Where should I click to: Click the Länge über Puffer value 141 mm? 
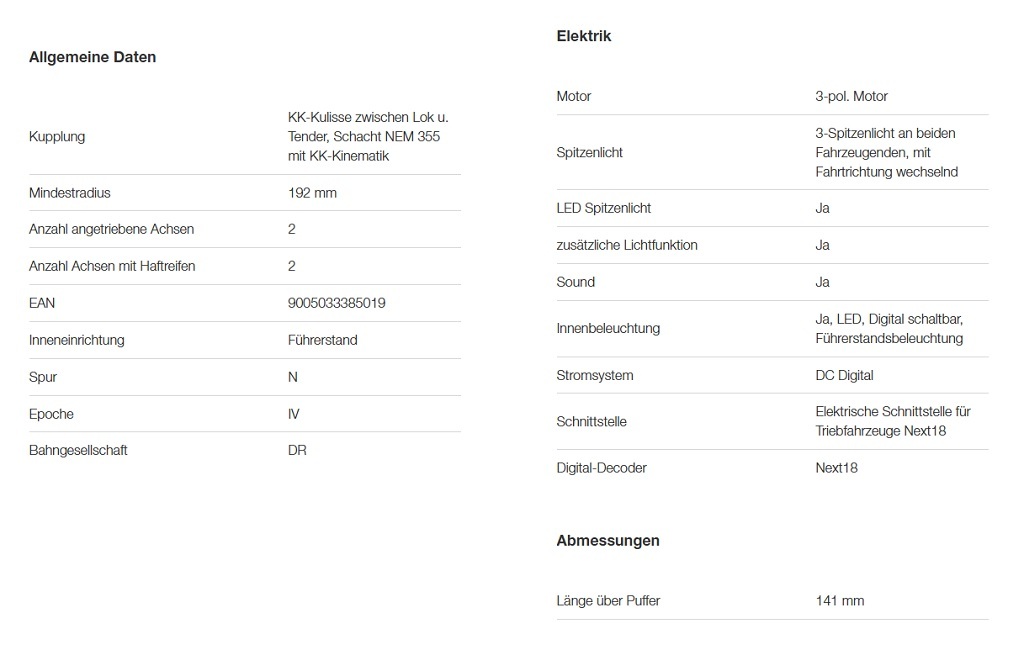point(839,600)
